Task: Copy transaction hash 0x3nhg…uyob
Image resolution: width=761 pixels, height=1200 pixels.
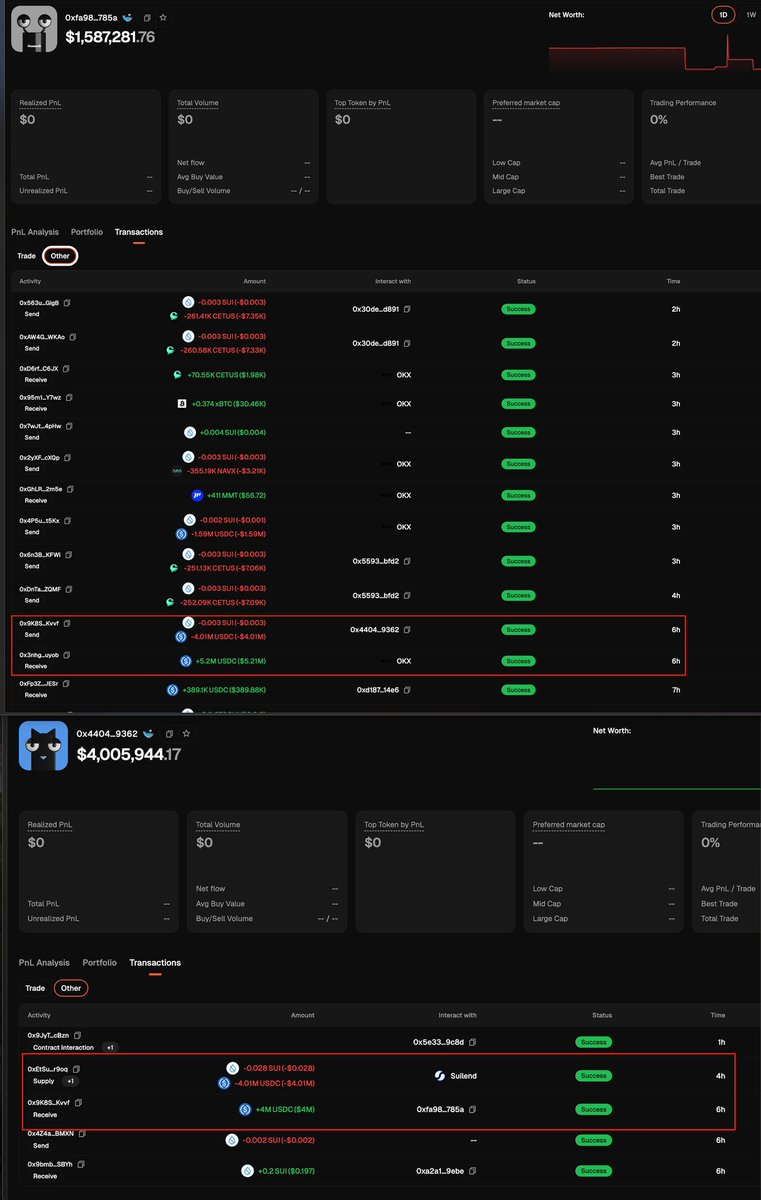Action: point(68,655)
